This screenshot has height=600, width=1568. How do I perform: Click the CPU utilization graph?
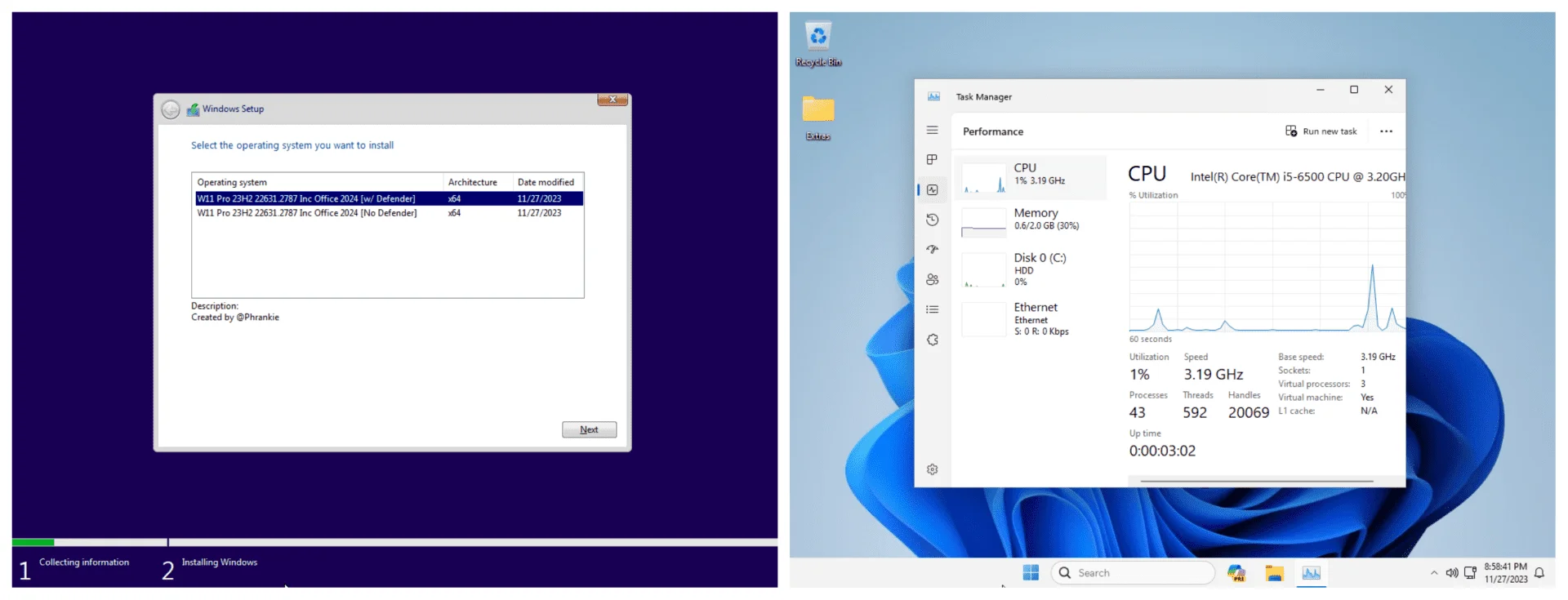click(x=1267, y=267)
